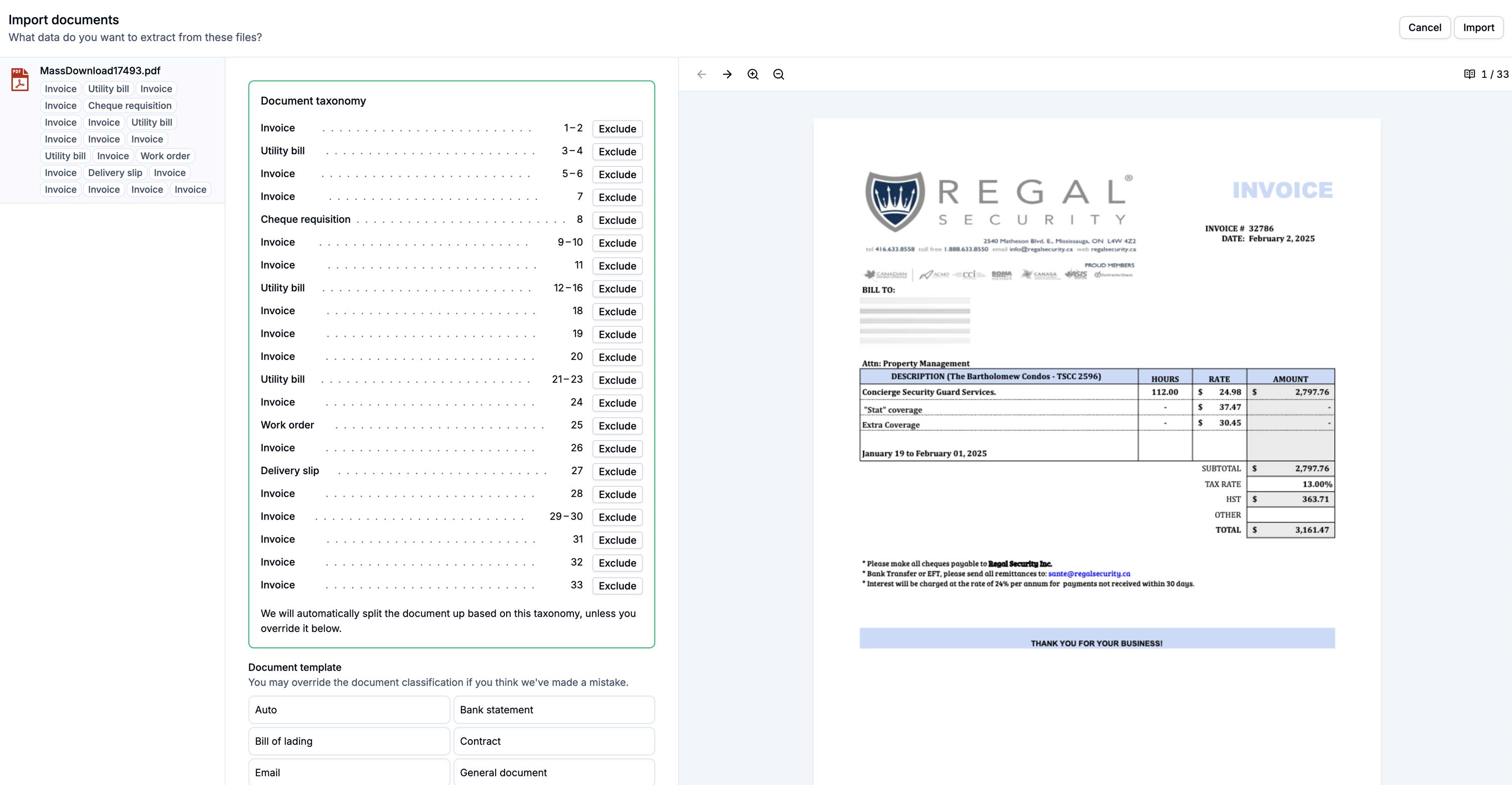Exclude the Work order on page 25
Viewport: 1512px width, 785px height.
(x=617, y=426)
